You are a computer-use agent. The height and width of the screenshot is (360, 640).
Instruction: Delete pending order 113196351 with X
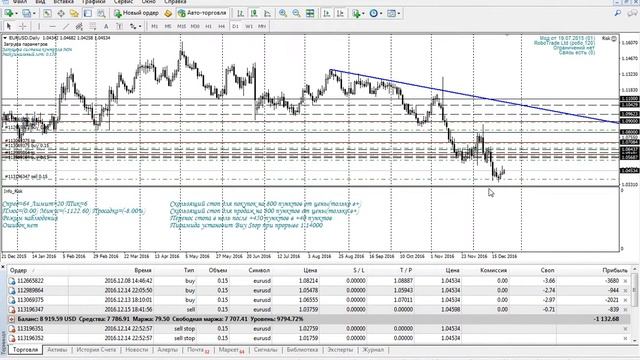pos(625,329)
